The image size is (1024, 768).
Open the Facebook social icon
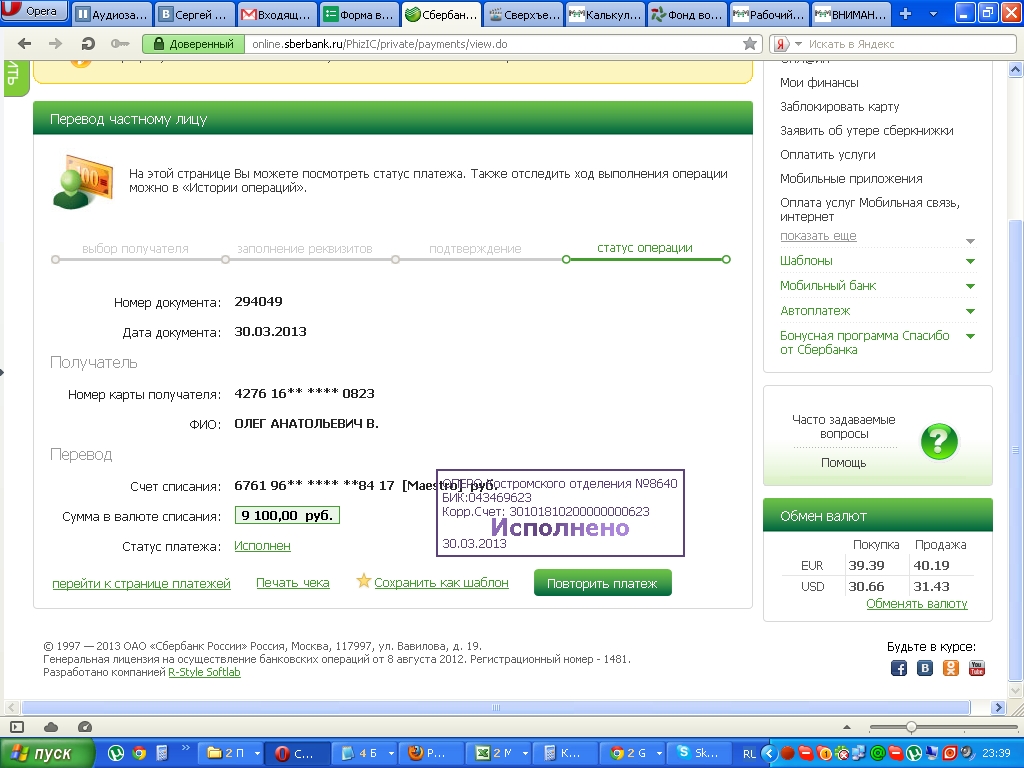(899, 668)
